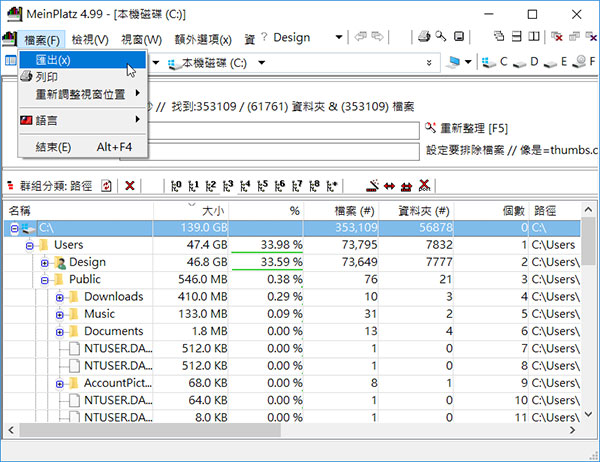Open the 視窗(W) menu
The width and height of the screenshot is (600, 462).
[x=142, y=39]
